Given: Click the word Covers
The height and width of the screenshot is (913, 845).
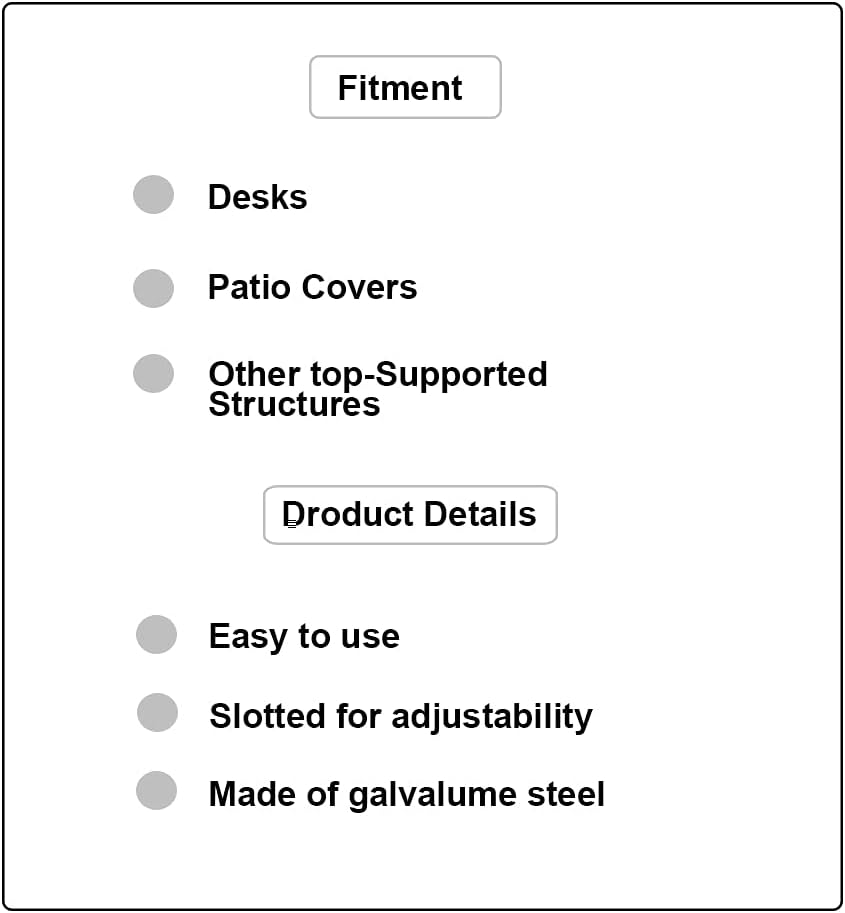Looking at the screenshot, I should click(360, 288).
